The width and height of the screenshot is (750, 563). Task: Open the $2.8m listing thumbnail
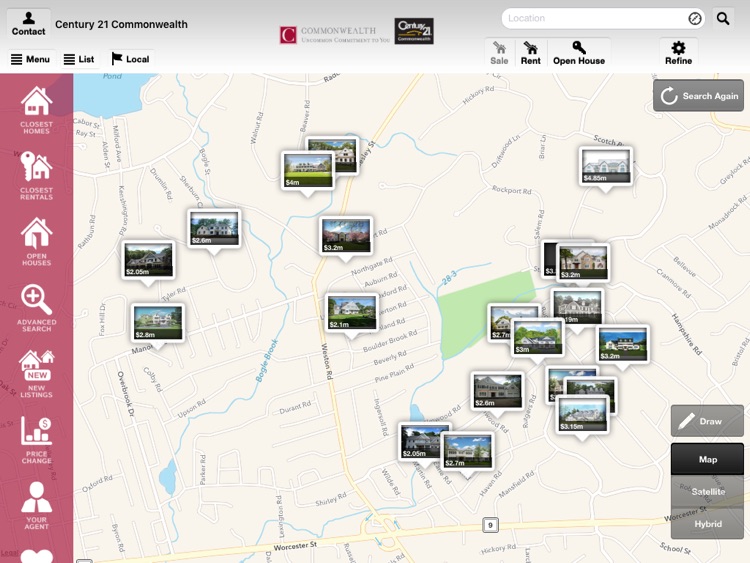pyautogui.click(x=158, y=323)
